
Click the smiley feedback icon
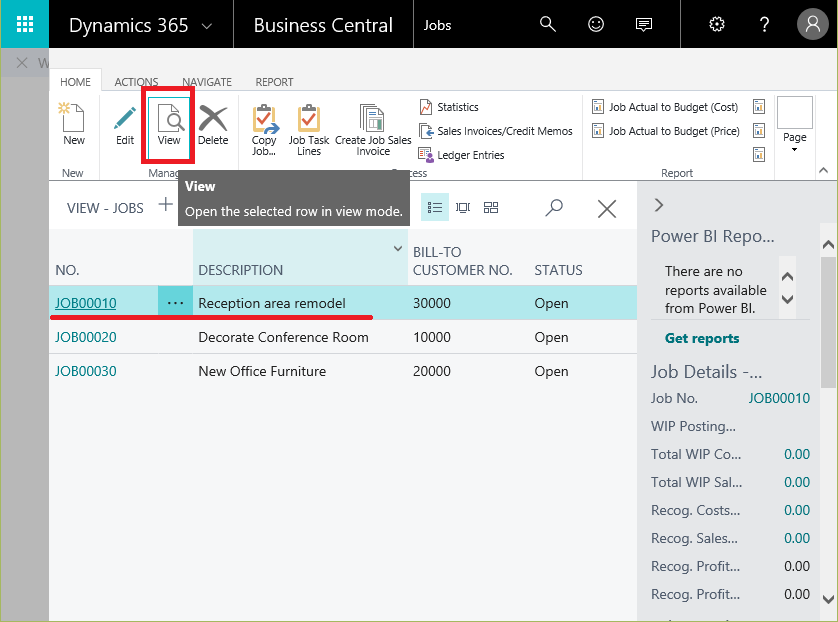[x=595, y=24]
